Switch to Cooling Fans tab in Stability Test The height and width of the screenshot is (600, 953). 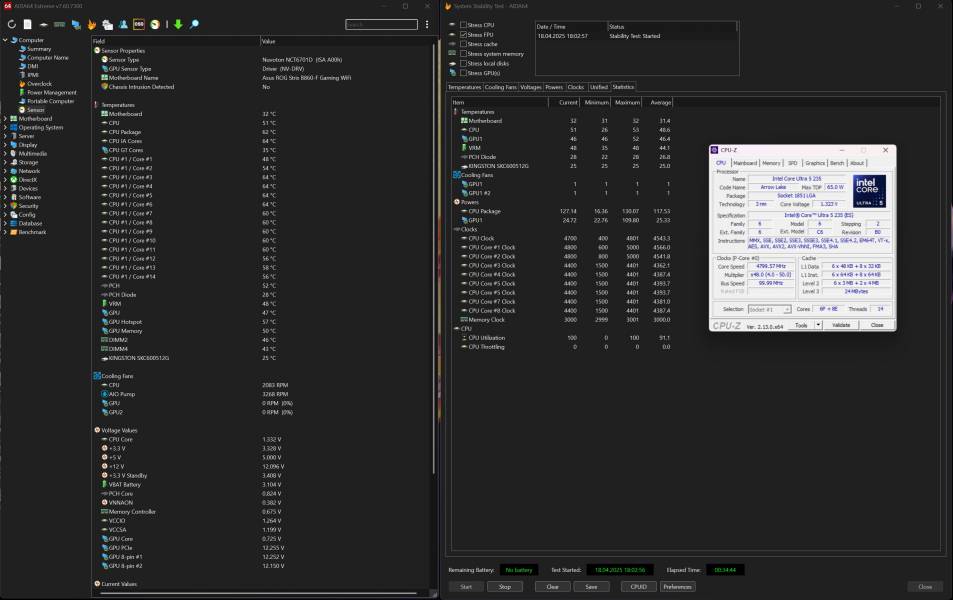click(x=500, y=87)
